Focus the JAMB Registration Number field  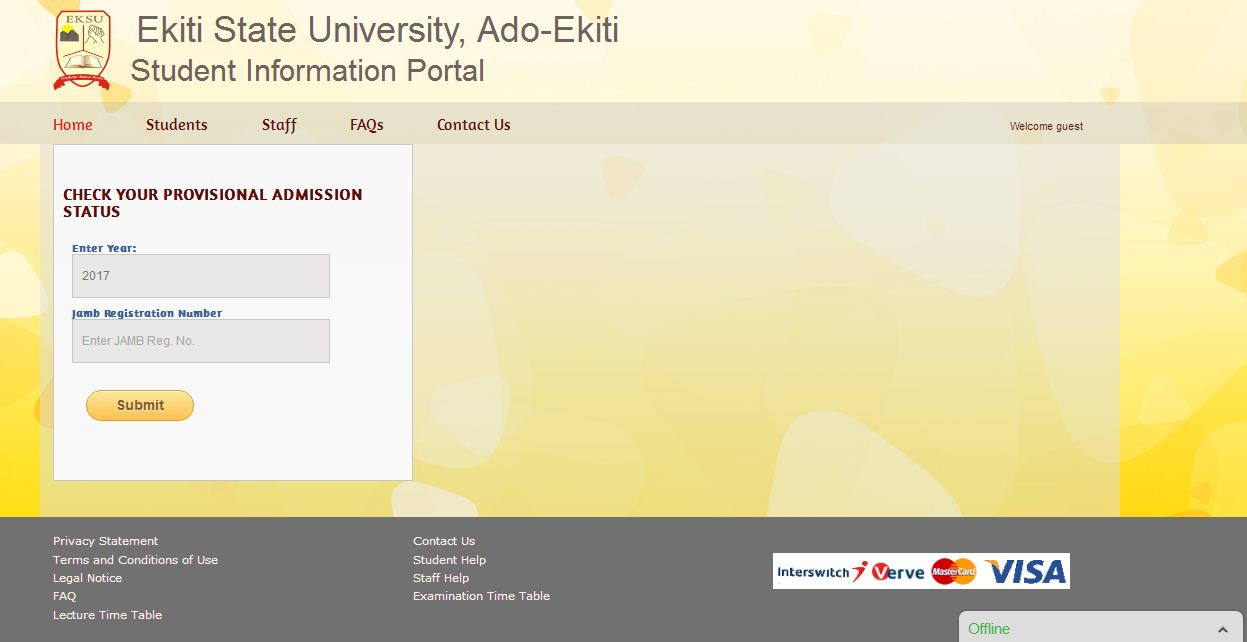click(200, 341)
